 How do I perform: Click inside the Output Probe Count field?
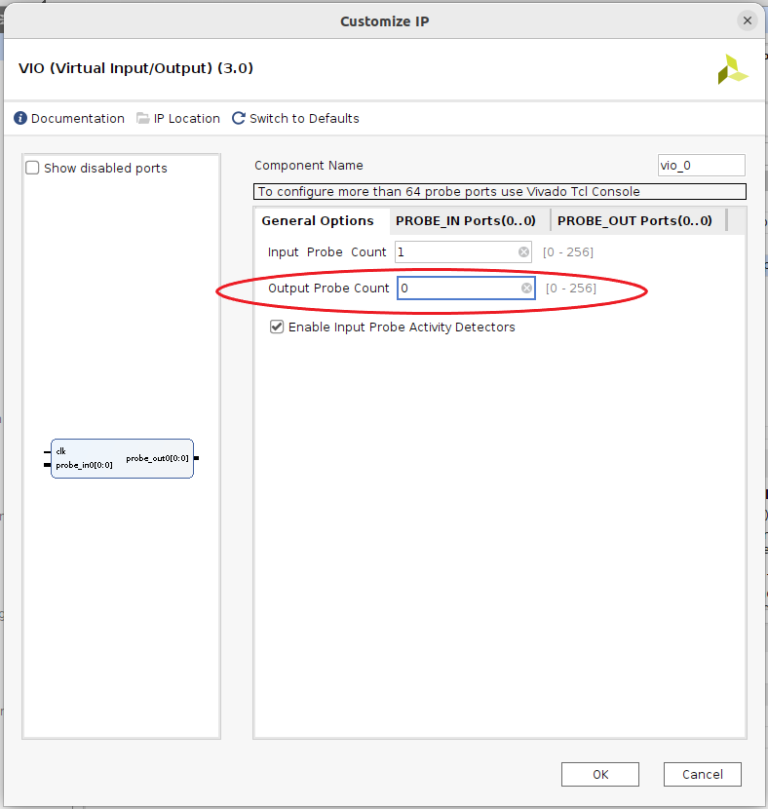[458, 288]
